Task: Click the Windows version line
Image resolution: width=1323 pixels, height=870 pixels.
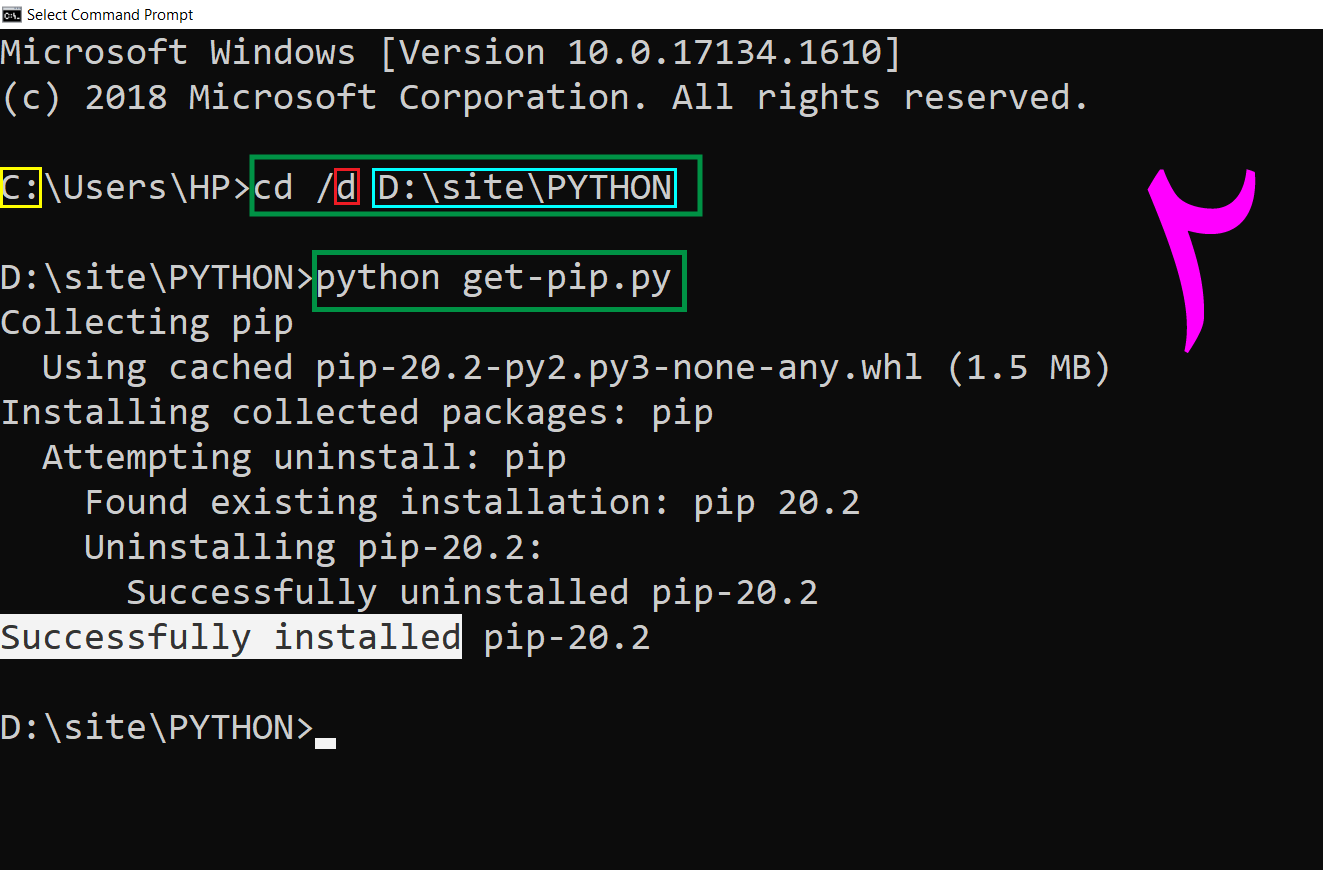Action: [450, 51]
